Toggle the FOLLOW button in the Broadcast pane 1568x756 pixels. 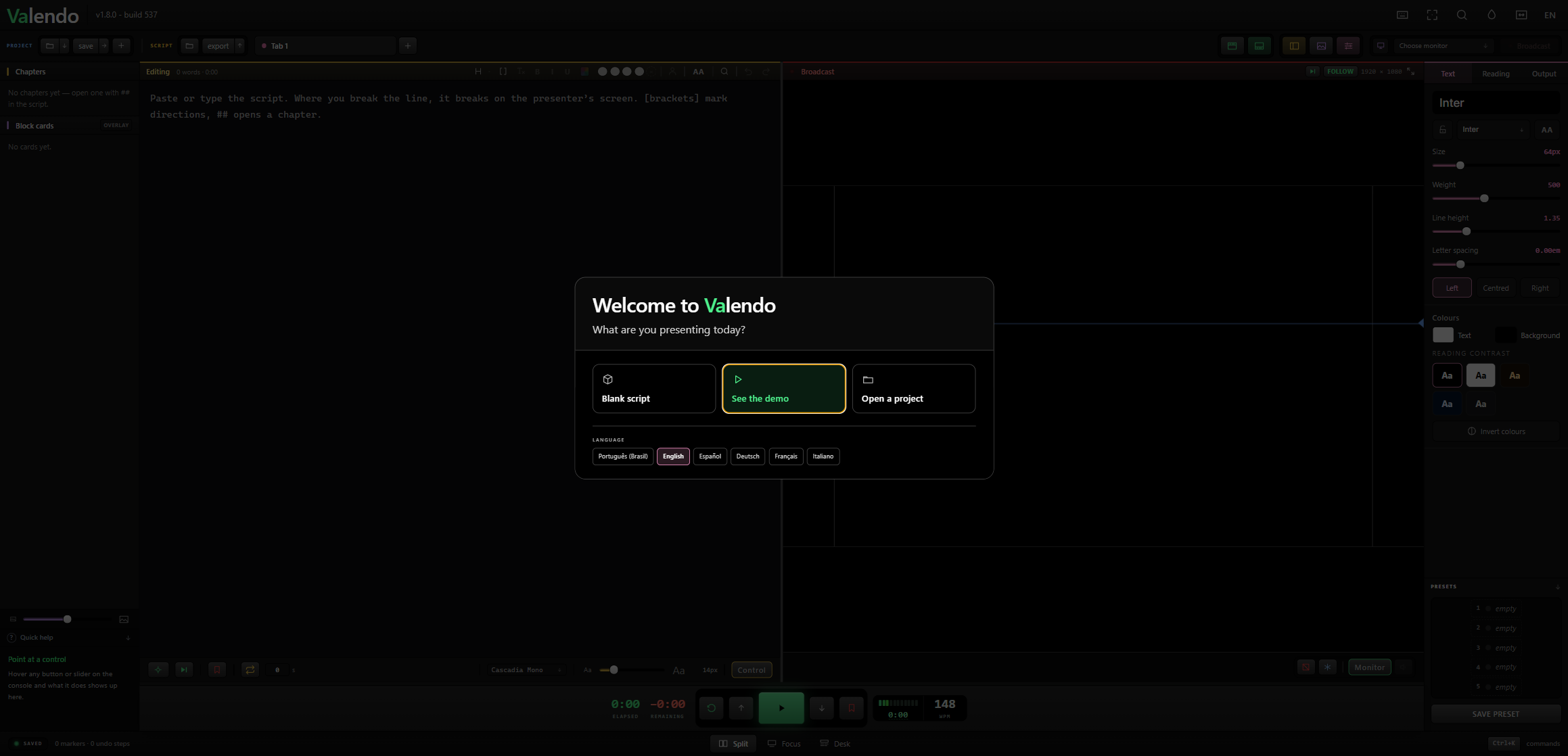click(x=1340, y=72)
